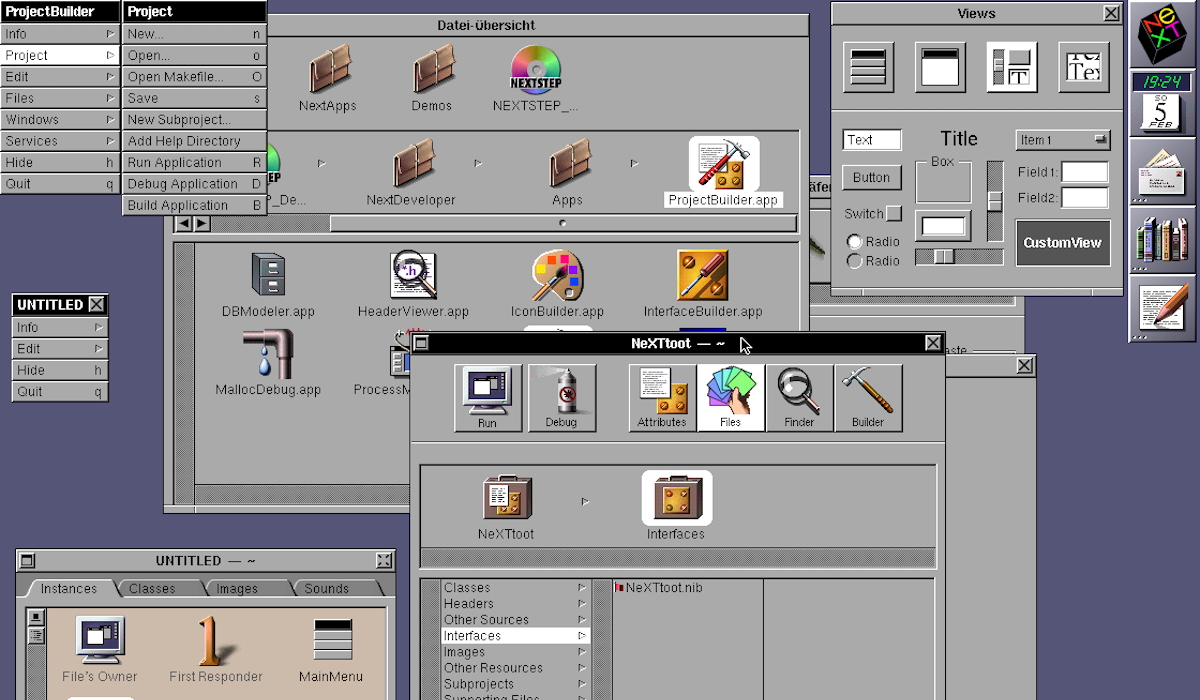The image size is (1200, 700).
Task: Select the second Radio button in Views
Action: coord(855,261)
